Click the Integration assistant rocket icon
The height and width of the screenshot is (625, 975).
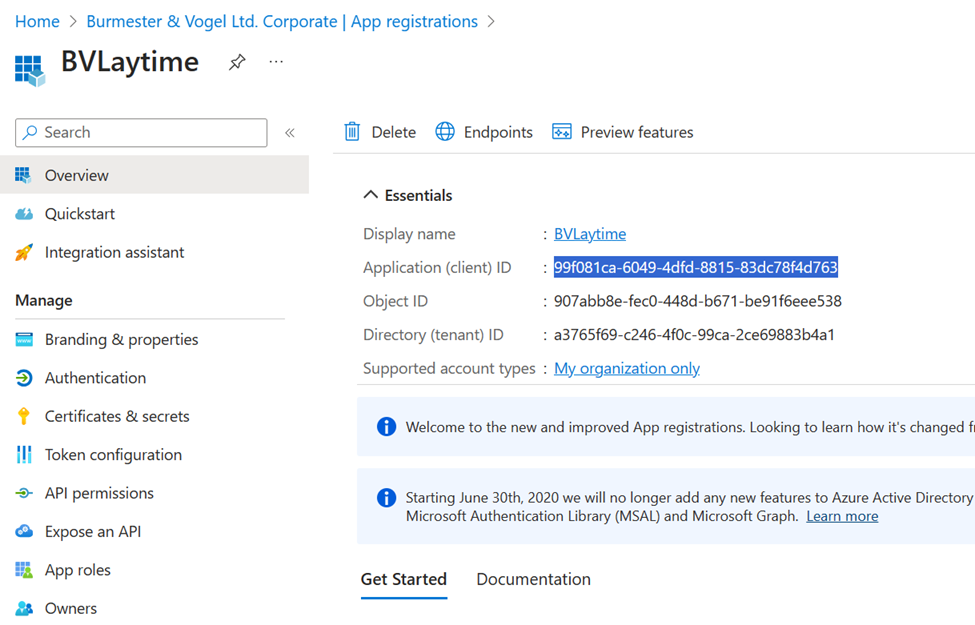24,252
